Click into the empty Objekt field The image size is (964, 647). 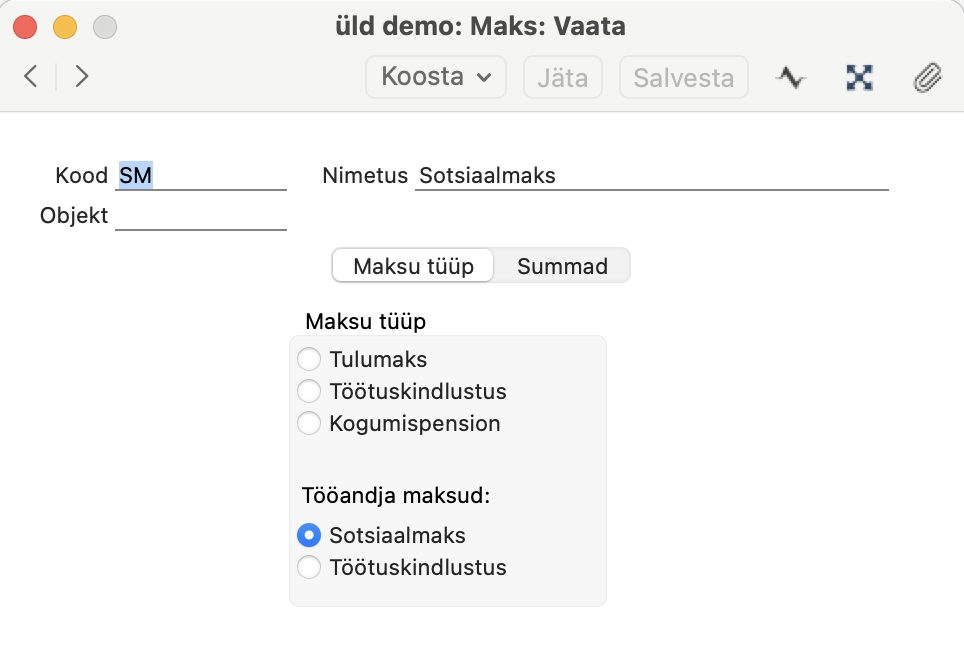[201, 216]
